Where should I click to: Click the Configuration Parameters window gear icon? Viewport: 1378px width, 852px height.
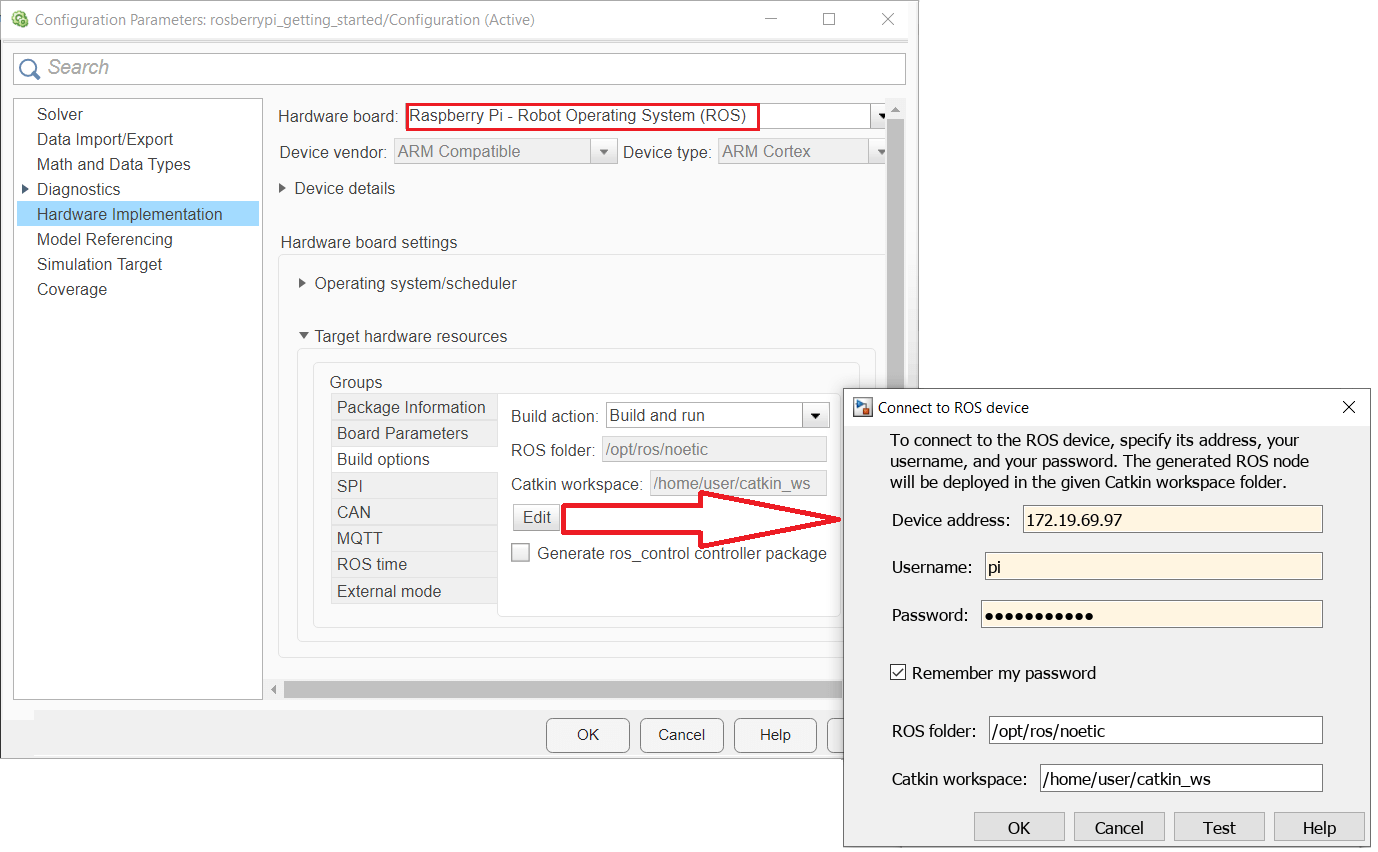tap(19, 19)
